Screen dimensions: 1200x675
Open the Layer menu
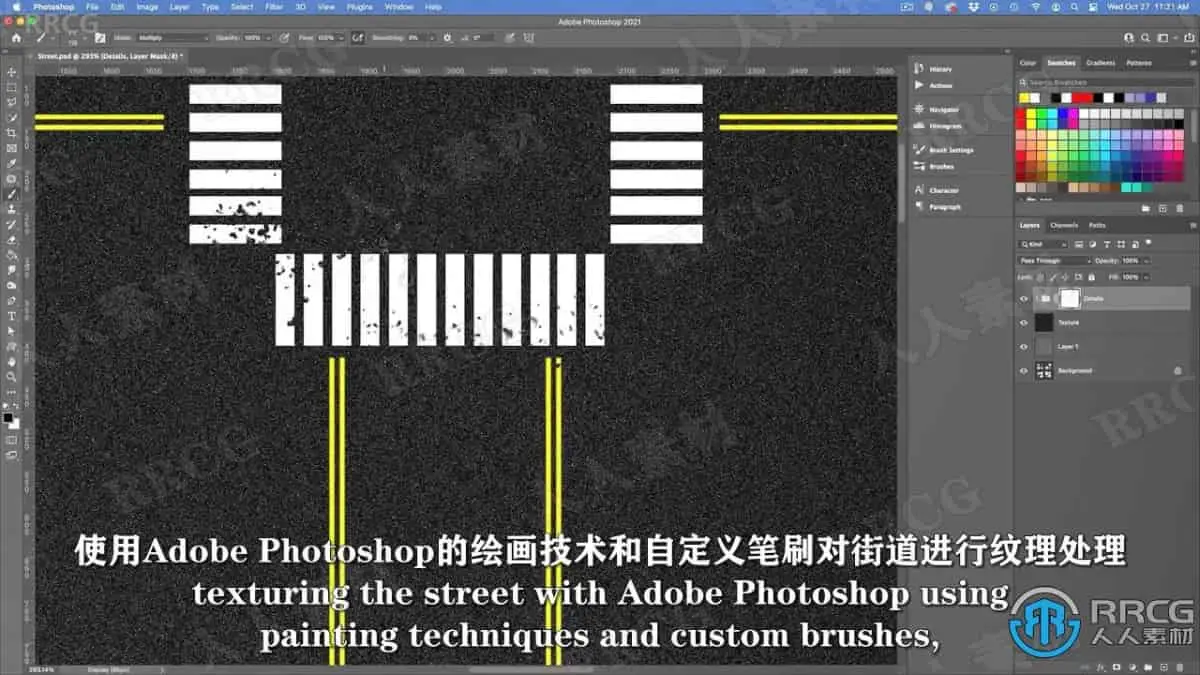coord(179,6)
